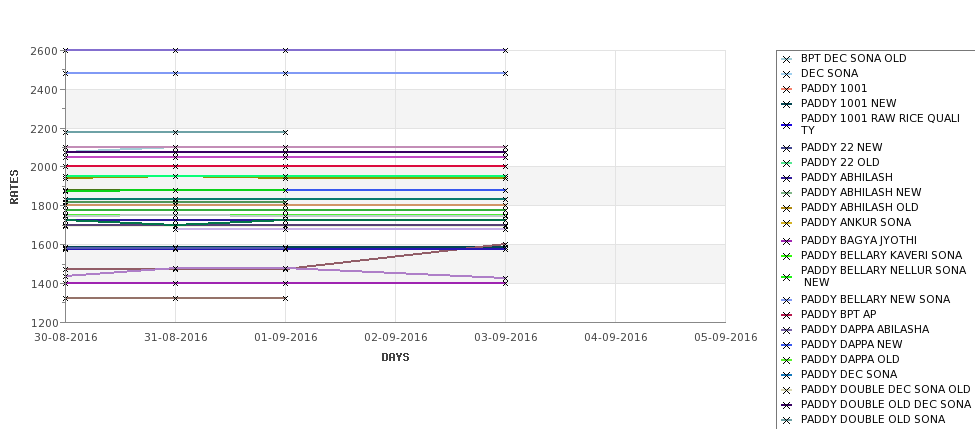Click the DEC SONA legend marker icon
The height and width of the screenshot is (429, 975).
(787, 74)
